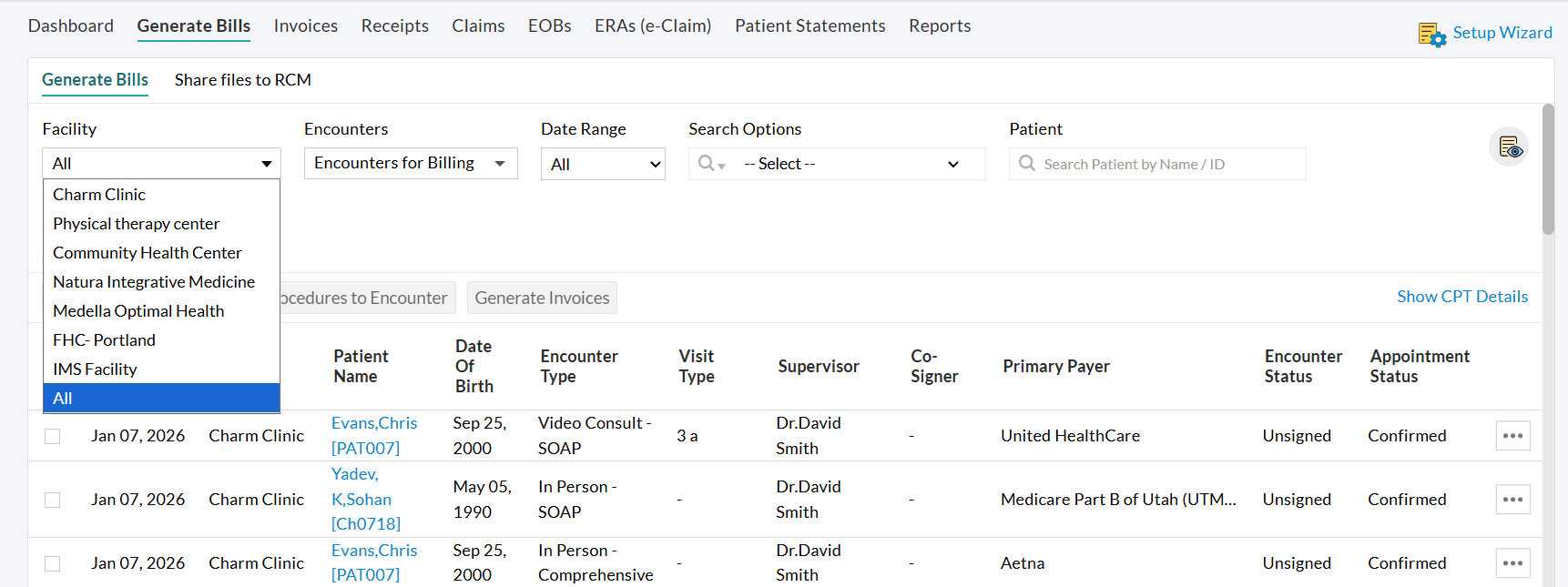
Task: Click the Setup Wizard gear graphic
Action: click(x=1431, y=34)
